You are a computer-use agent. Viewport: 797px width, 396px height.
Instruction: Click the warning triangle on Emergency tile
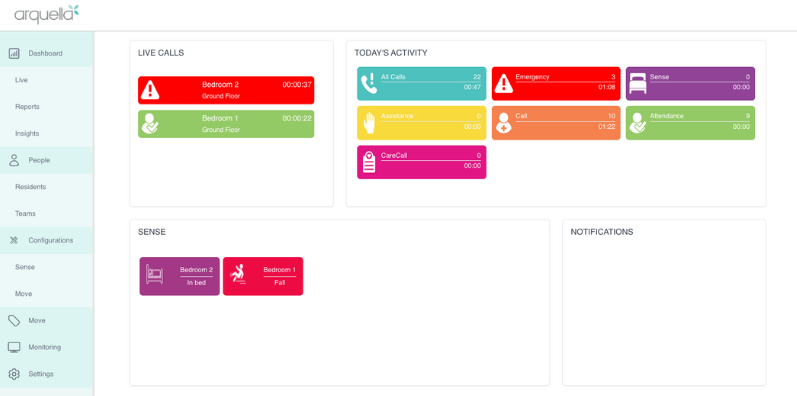point(504,83)
